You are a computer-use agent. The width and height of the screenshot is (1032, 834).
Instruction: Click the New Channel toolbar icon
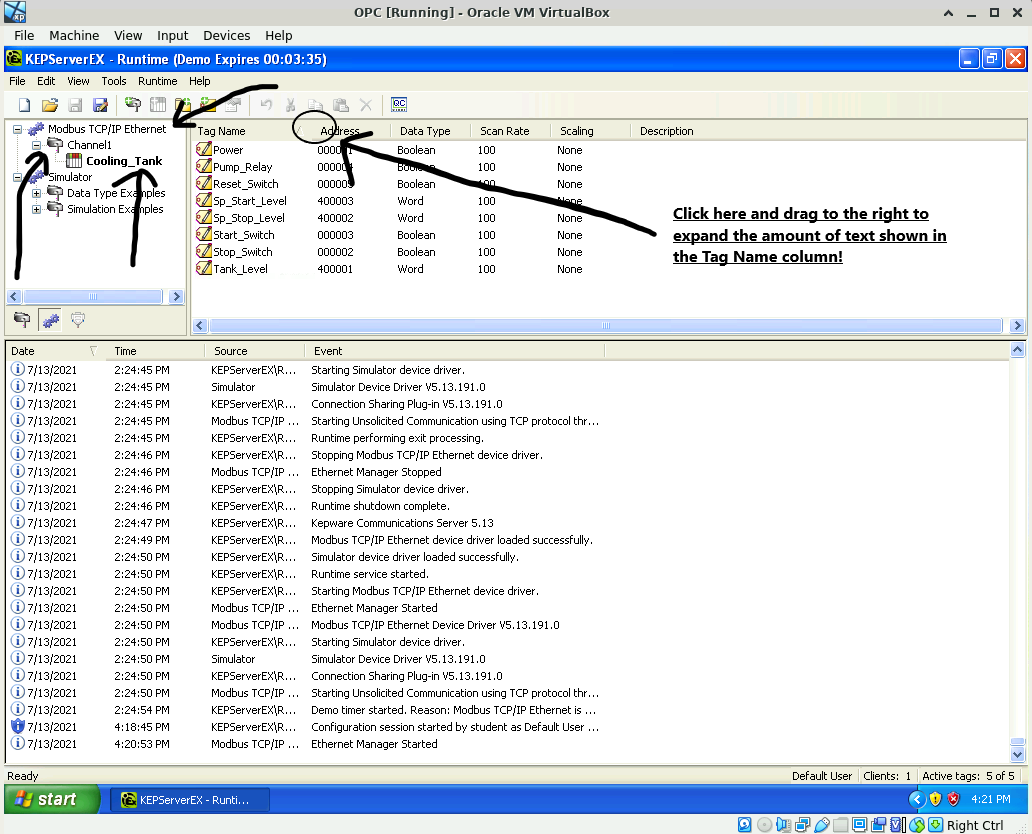[133, 105]
